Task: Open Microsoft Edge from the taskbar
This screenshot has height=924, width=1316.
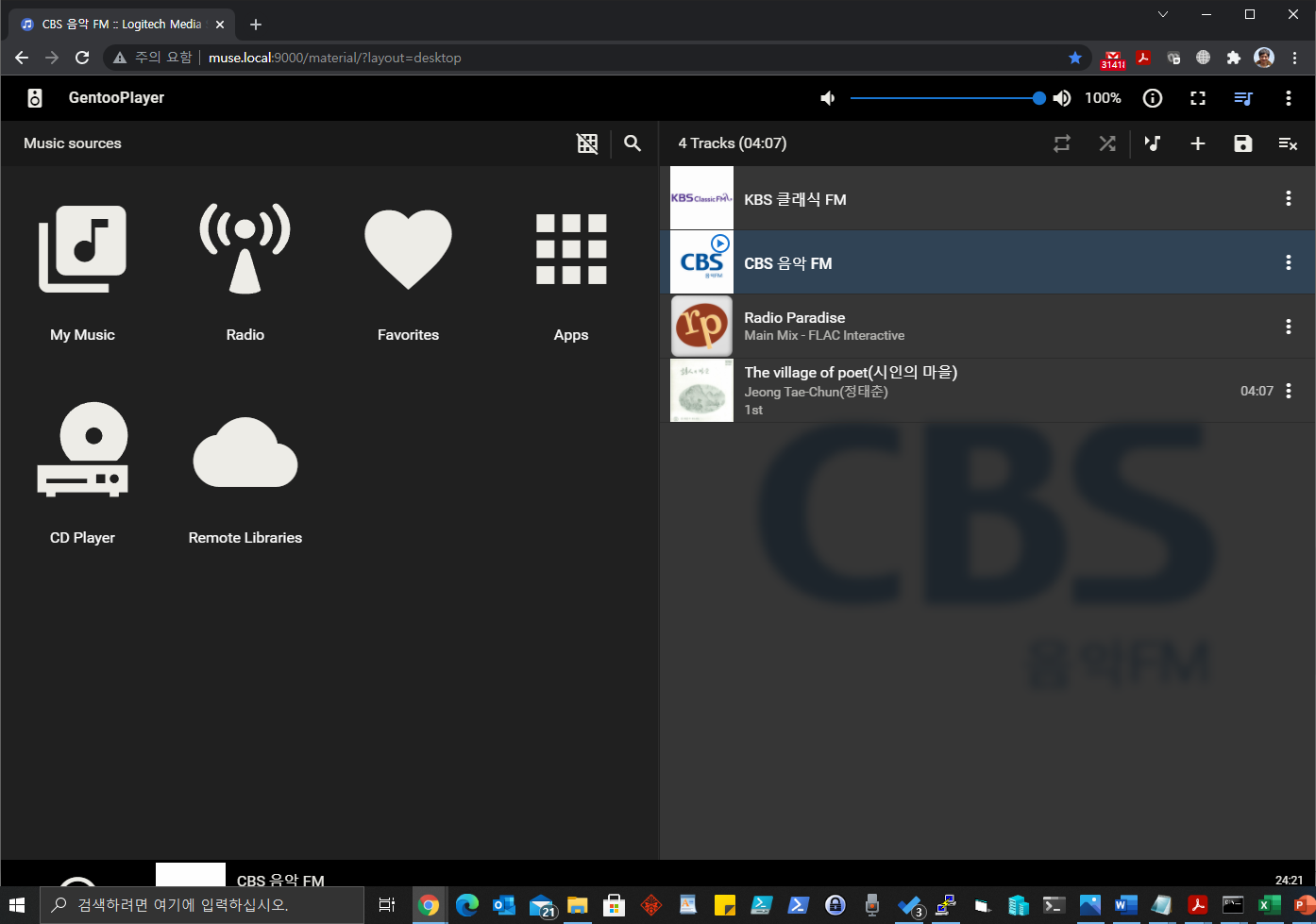Action: (466, 905)
